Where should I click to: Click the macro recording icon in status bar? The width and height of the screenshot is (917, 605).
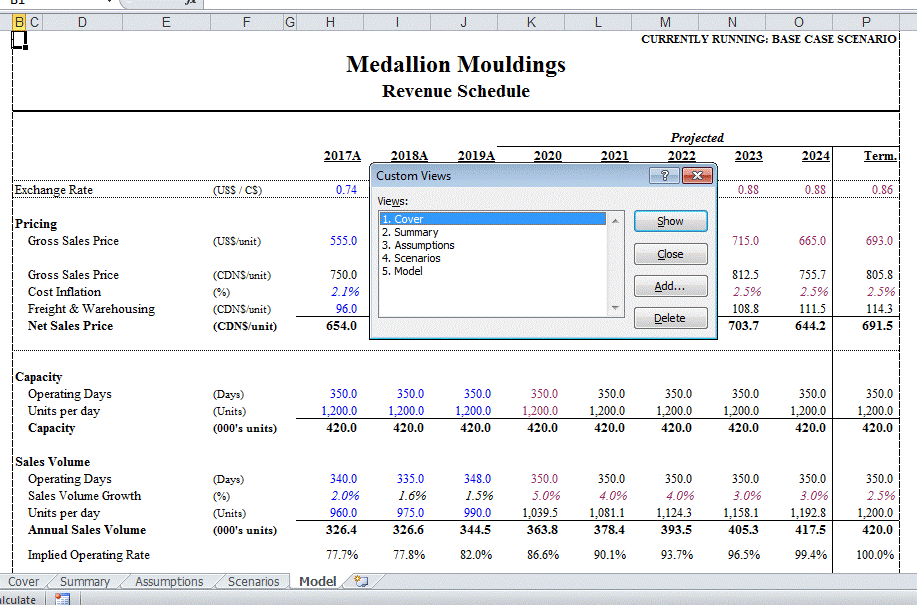click(62, 600)
